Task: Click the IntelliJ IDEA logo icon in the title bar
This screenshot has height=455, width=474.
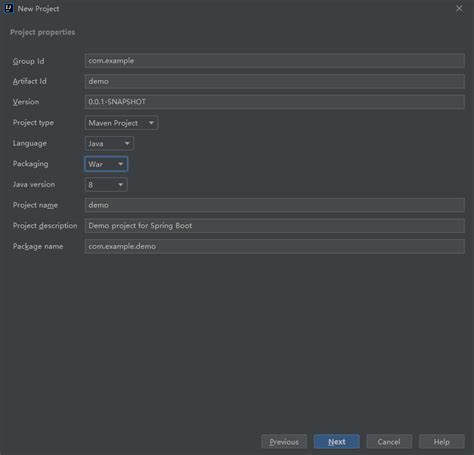Action: 8,8
